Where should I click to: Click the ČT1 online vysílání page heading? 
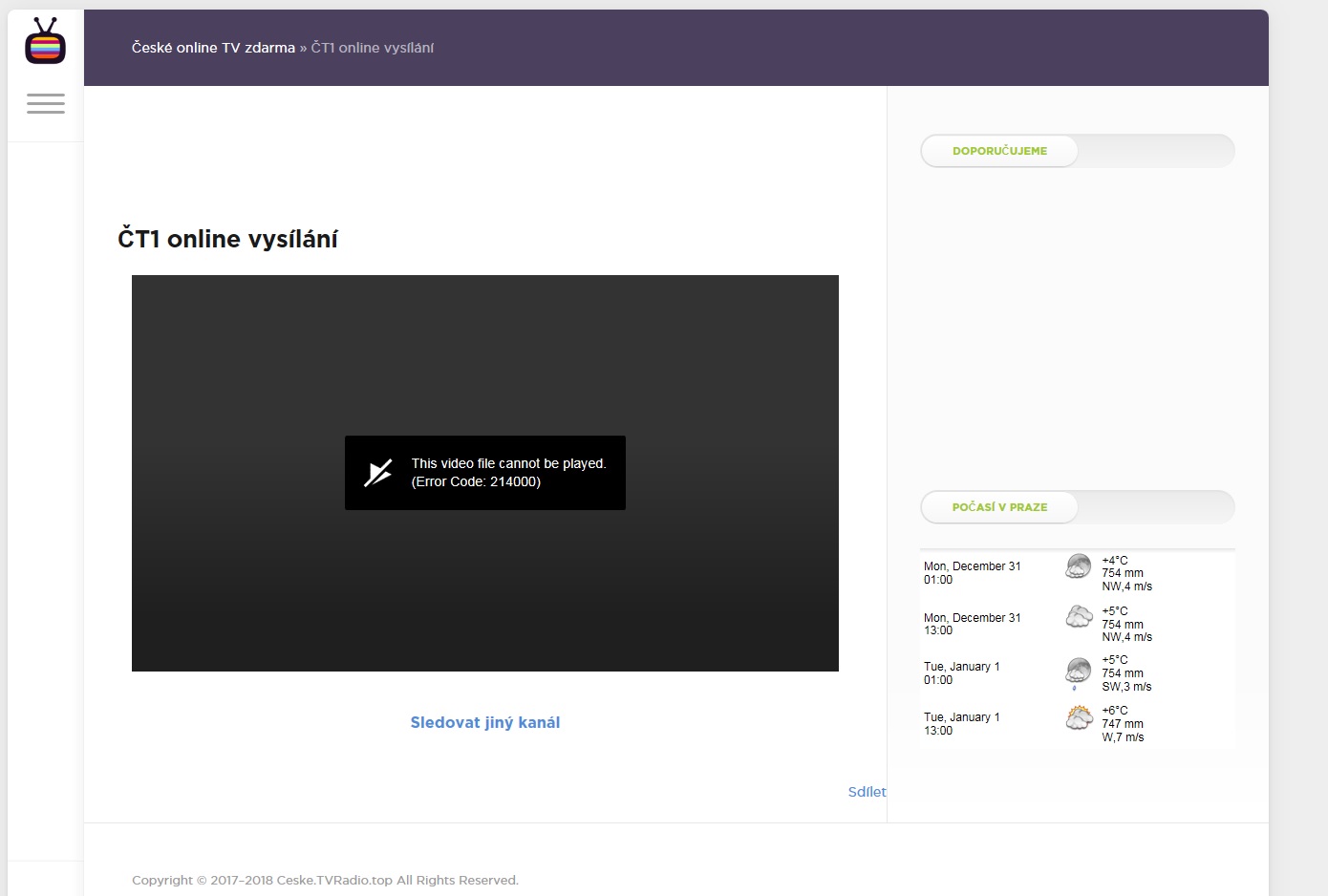pyautogui.click(x=227, y=239)
